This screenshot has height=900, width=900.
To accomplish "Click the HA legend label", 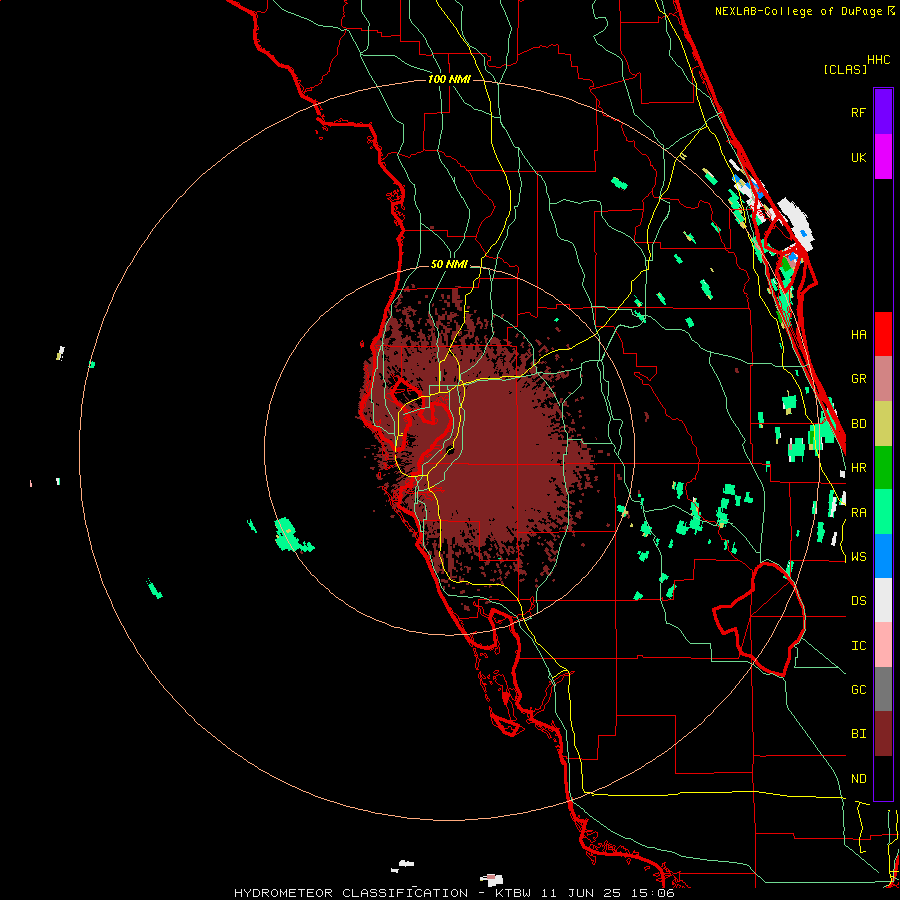I will [x=858, y=335].
